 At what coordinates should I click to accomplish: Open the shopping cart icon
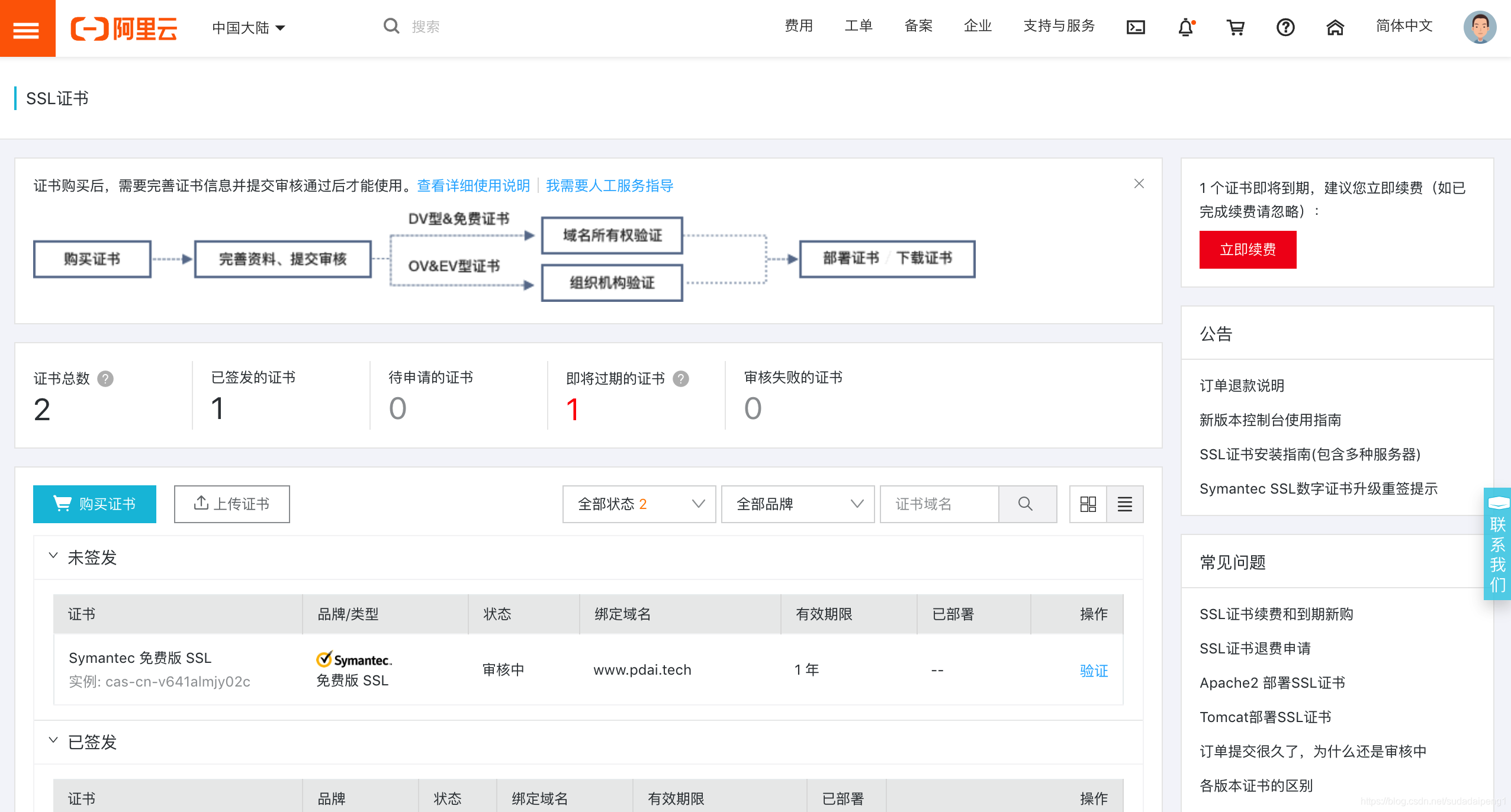(1236, 27)
